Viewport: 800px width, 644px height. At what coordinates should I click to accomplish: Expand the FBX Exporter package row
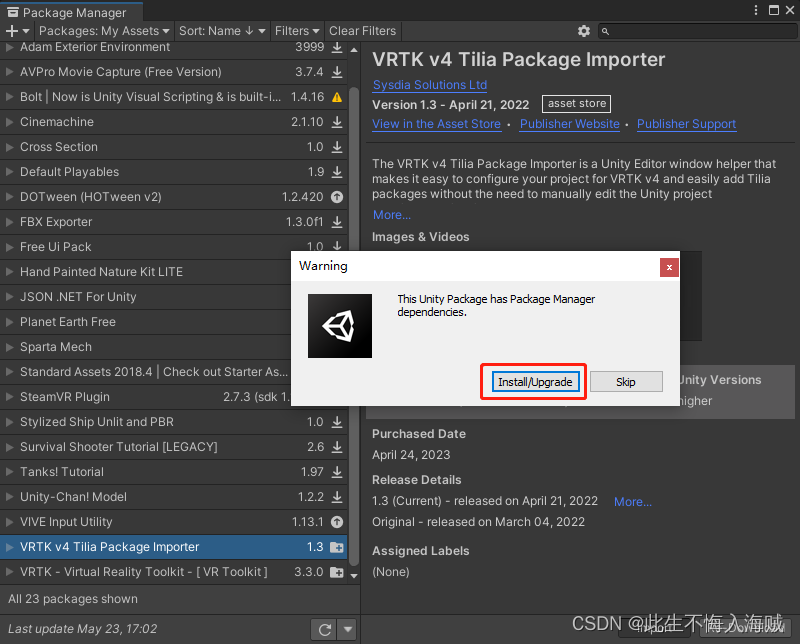pos(9,222)
